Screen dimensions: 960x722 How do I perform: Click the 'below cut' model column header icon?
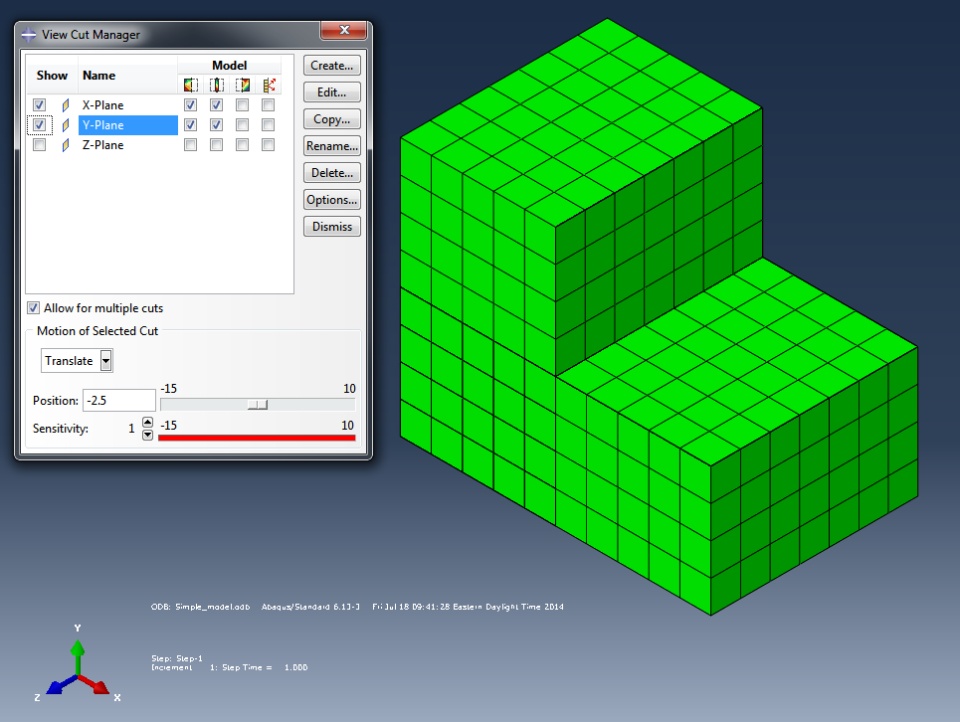click(x=191, y=85)
